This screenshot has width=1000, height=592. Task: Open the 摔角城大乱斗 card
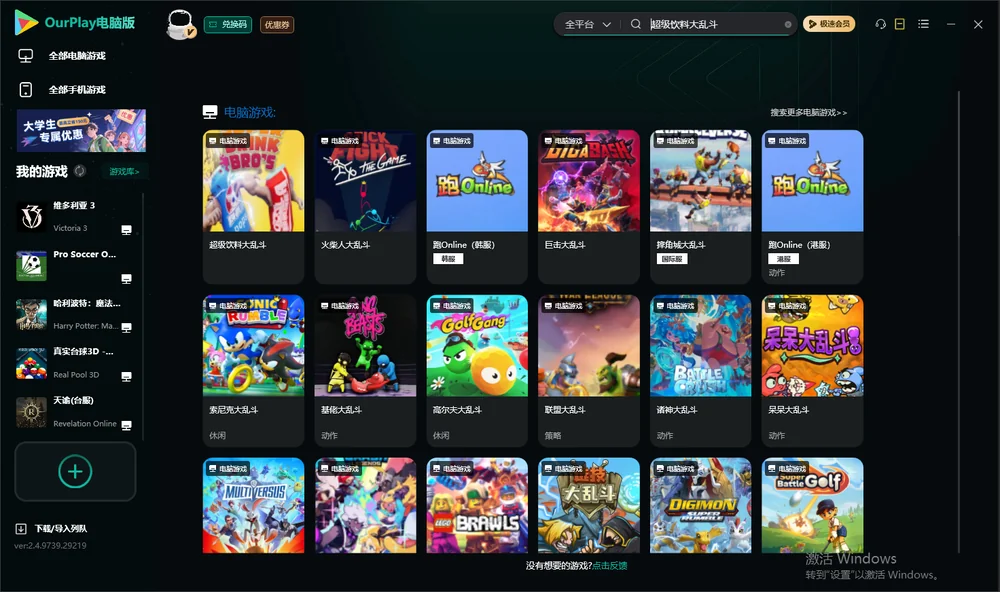click(x=700, y=206)
